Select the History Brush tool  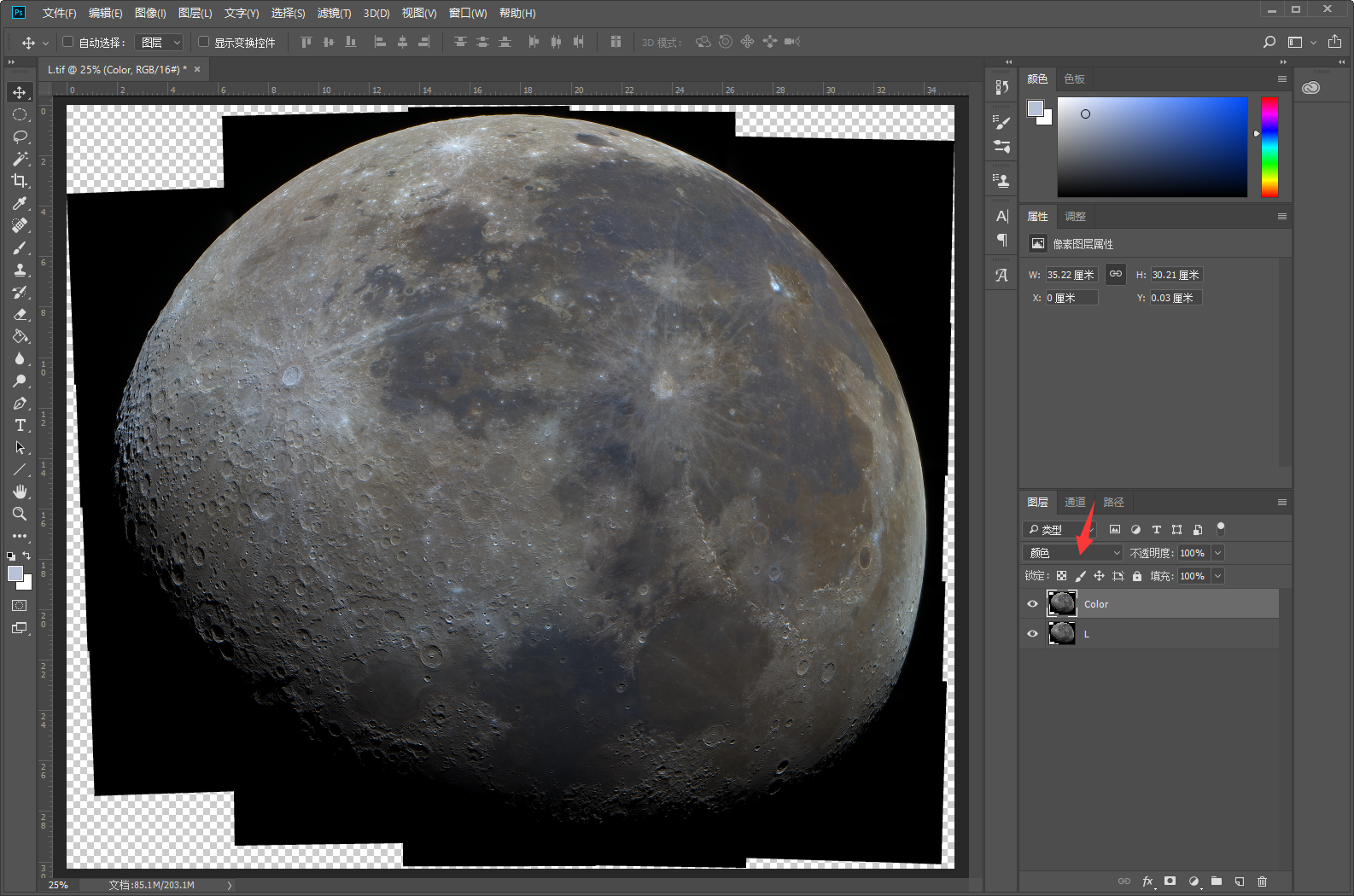click(20, 292)
